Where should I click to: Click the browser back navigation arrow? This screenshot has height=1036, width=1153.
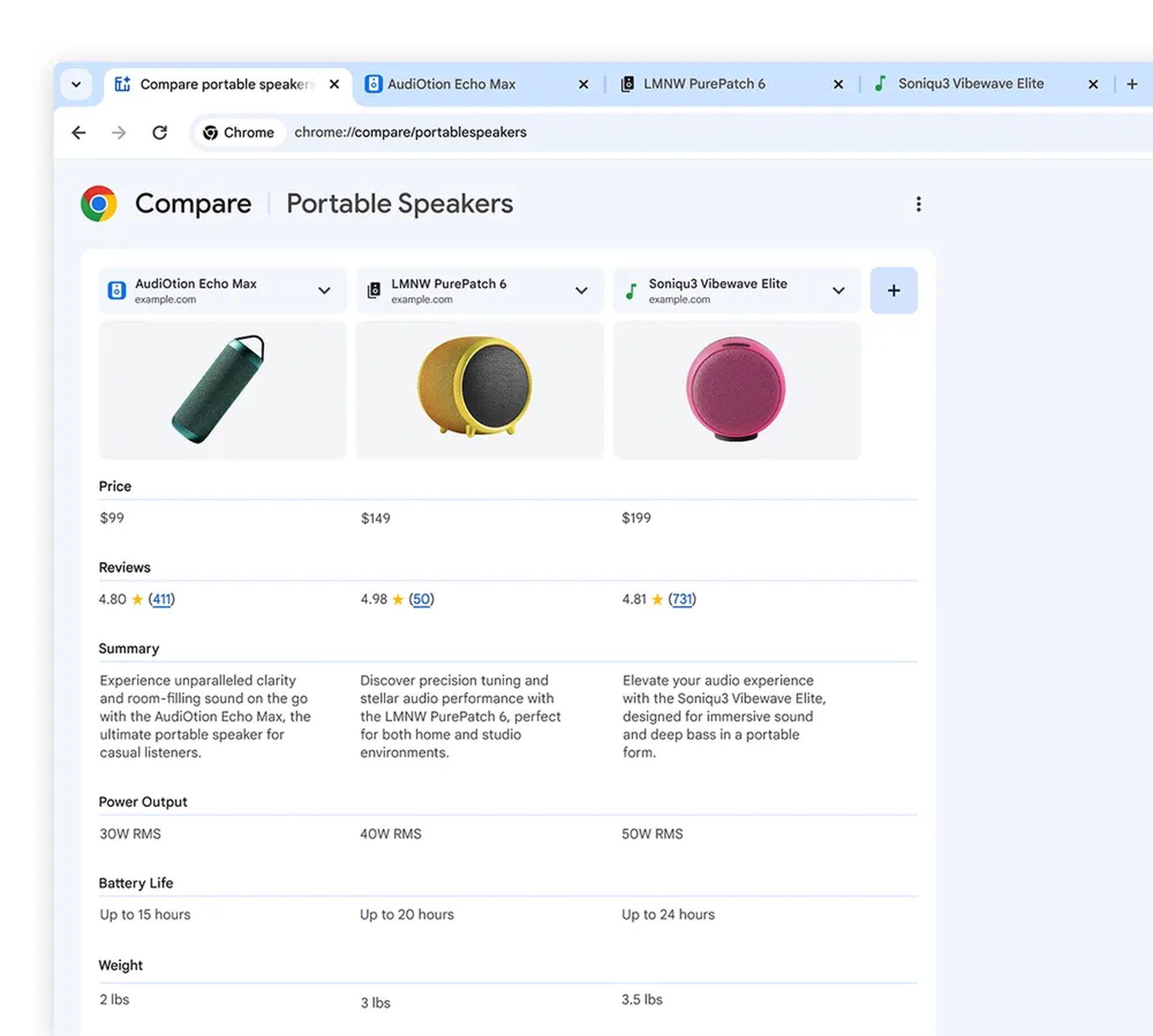click(x=79, y=131)
